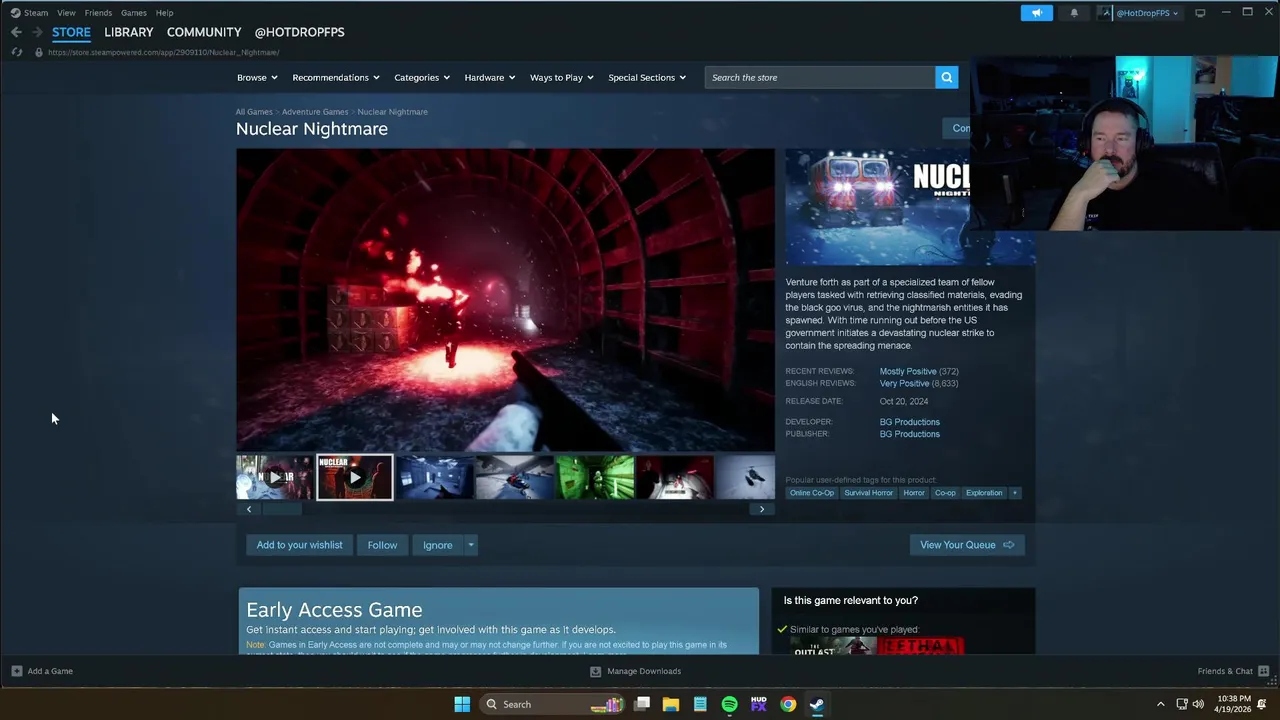This screenshot has height=720, width=1280.
Task: Click the Steam logo menu icon
Action: [15, 13]
